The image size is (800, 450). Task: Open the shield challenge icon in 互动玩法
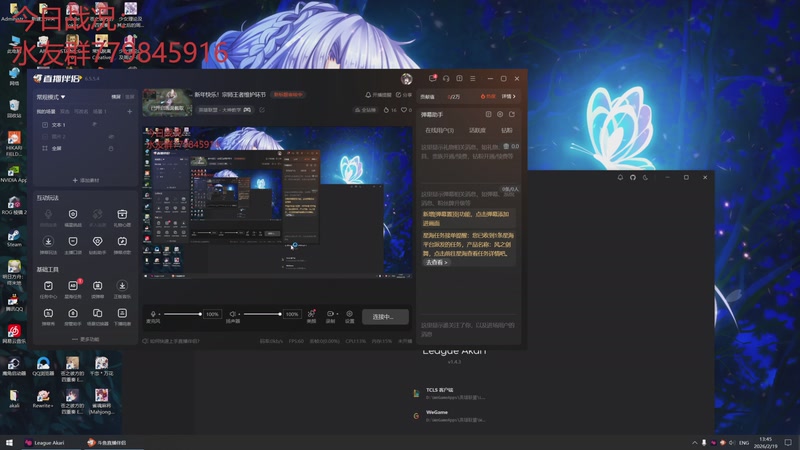tap(73, 214)
